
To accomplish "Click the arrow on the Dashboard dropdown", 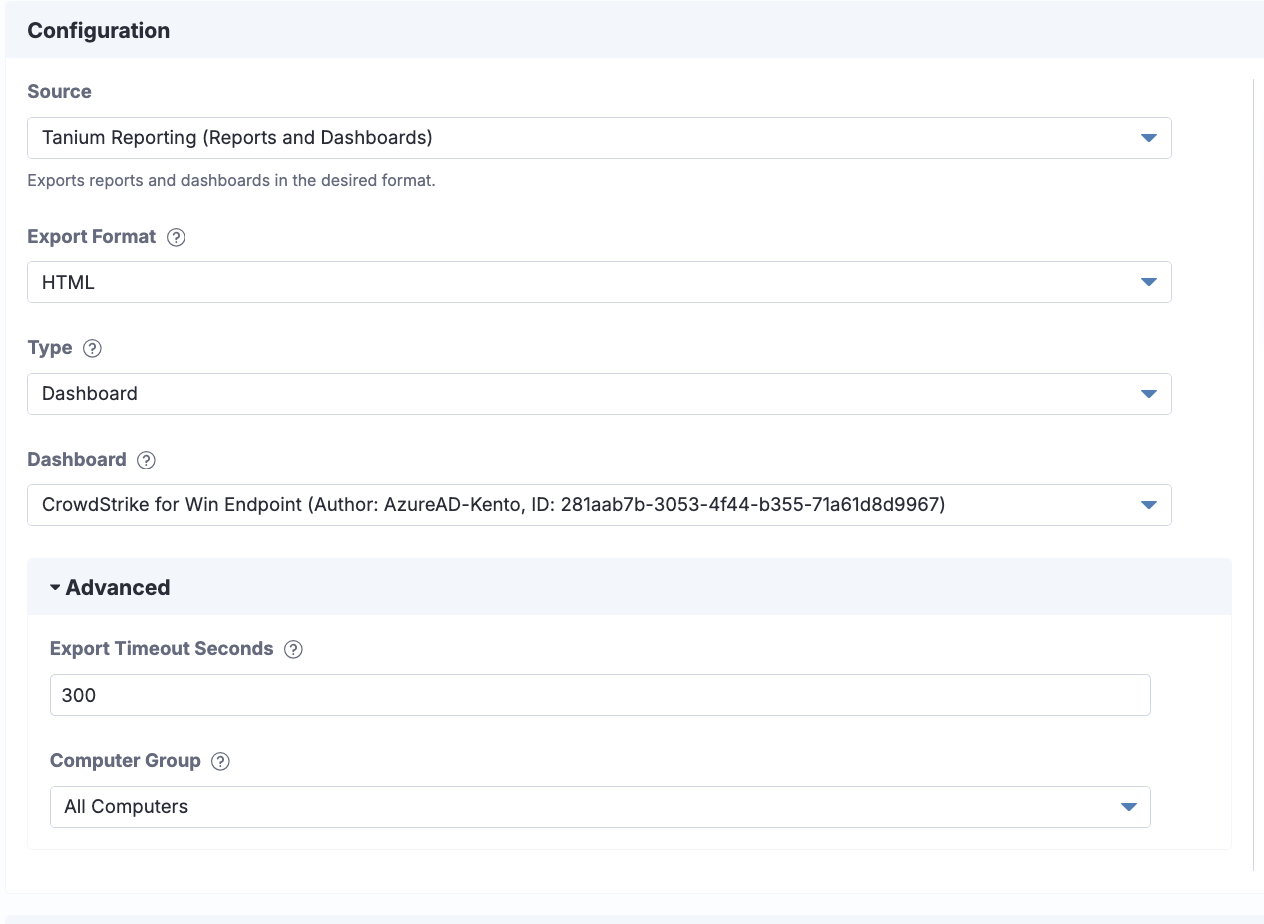I will point(1148,505).
